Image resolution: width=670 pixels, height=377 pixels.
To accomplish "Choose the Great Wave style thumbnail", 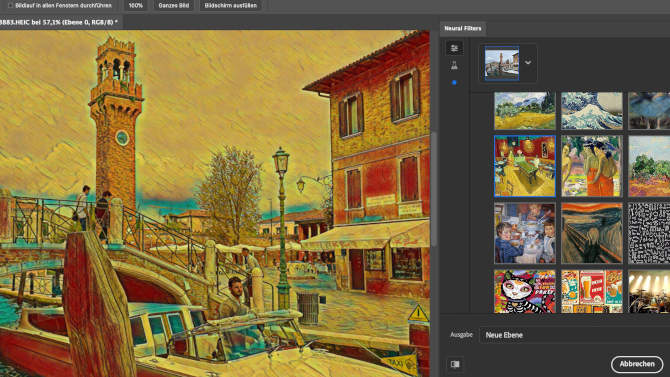I will (x=592, y=111).
